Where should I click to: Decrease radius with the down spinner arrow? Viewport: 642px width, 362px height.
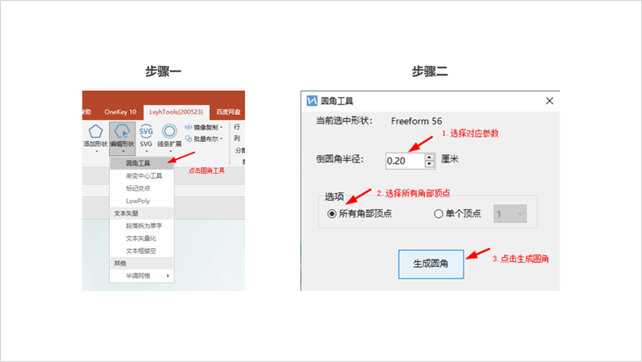(x=429, y=165)
